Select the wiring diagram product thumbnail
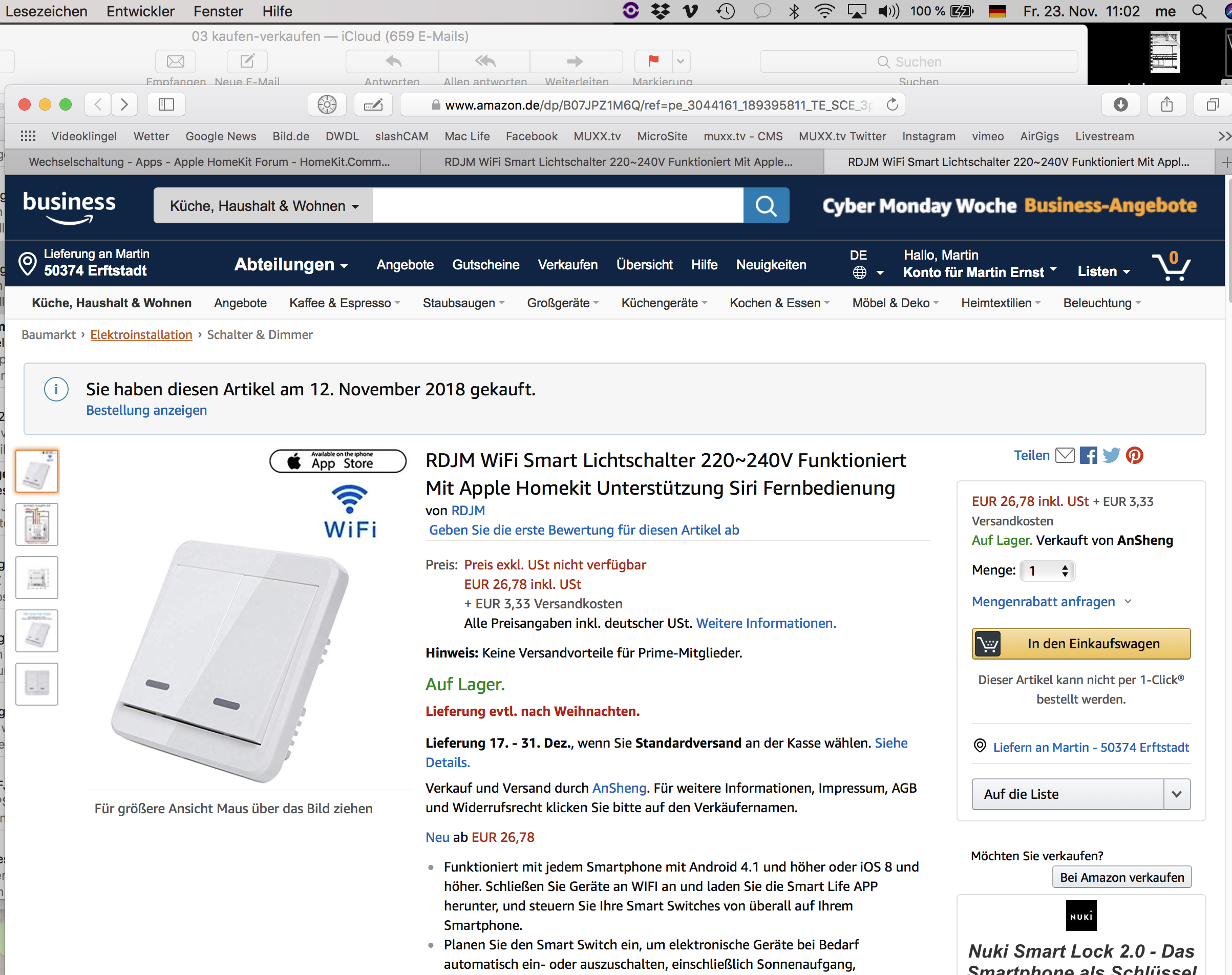This screenshot has width=1232, height=975. point(36,524)
